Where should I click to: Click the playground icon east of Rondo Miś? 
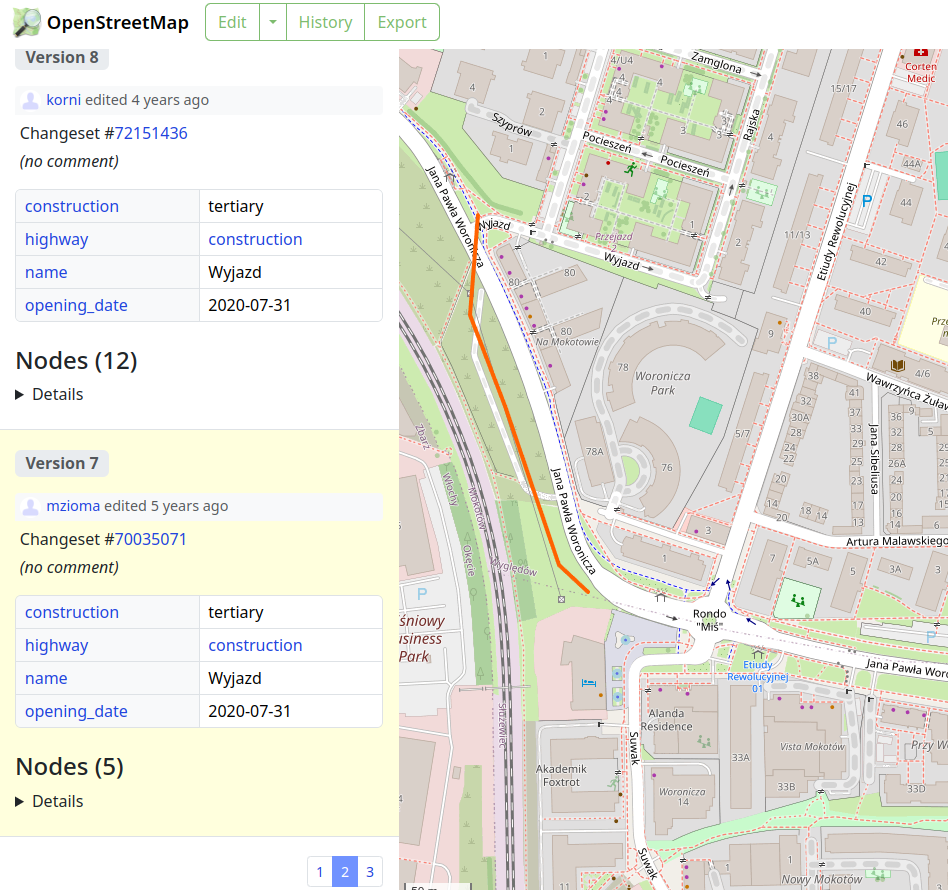[797, 599]
